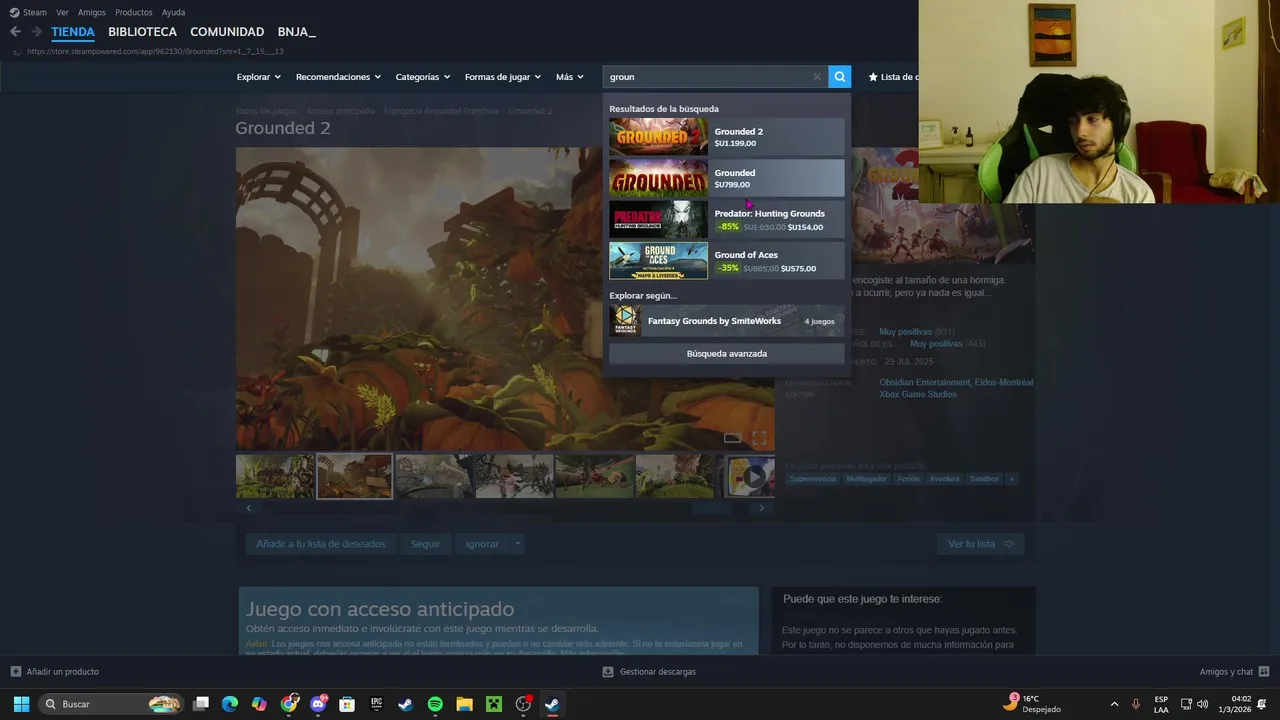Click the Ignorar button
1280x720 pixels.
482,544
